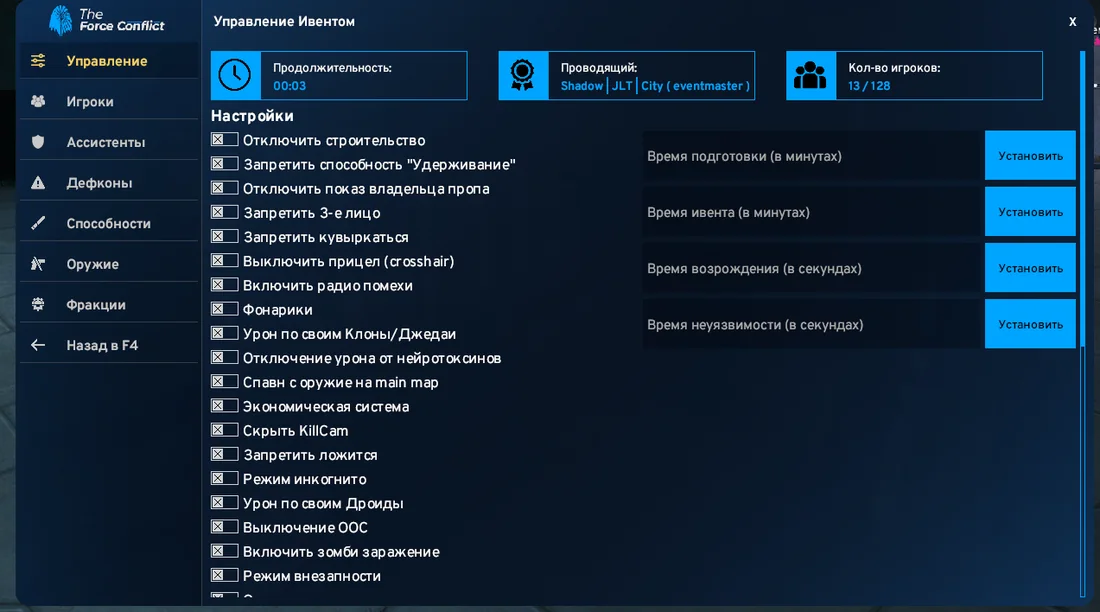This screenshot has height=612, width=1100.
Task: Select the Оружие section
Action: (x=109, y=265)
